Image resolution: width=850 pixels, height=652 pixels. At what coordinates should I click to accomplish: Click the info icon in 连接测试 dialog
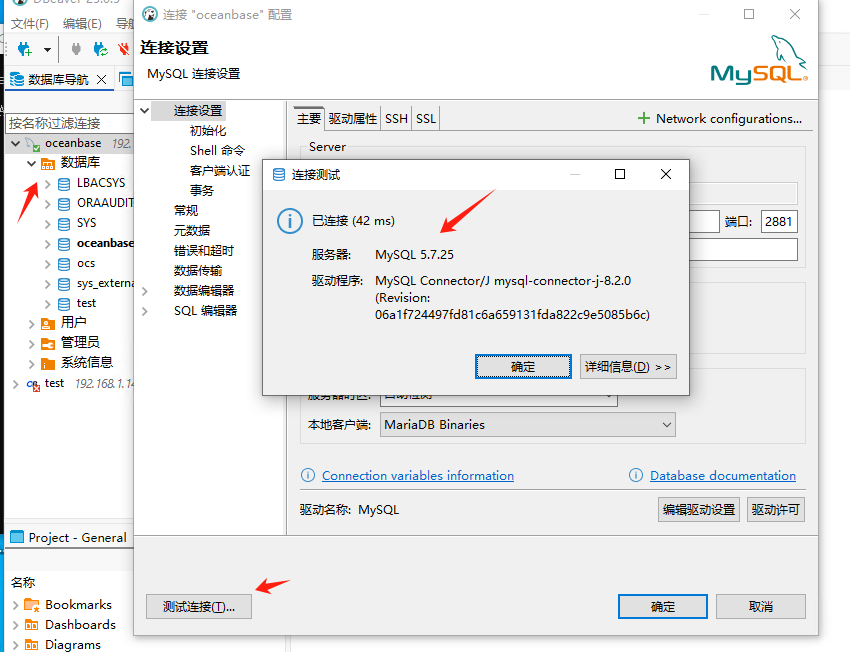click(289, 221)
